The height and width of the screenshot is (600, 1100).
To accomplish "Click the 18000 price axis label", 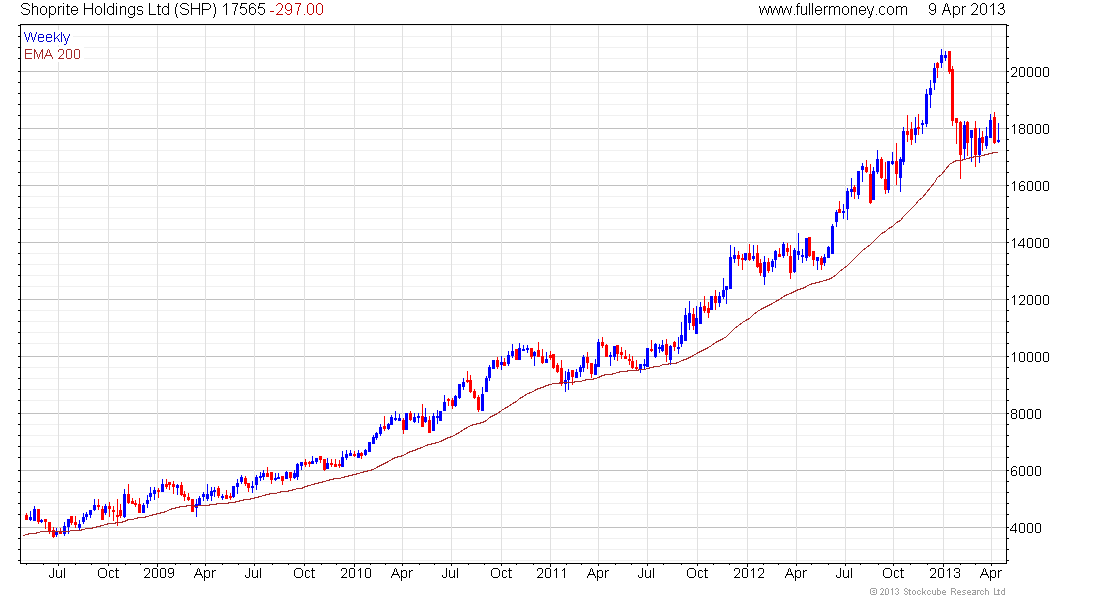I will coord(1030,129).
